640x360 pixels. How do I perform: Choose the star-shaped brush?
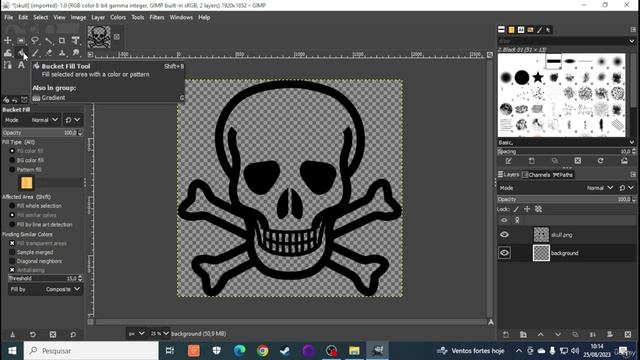click(x=538, y=77)
